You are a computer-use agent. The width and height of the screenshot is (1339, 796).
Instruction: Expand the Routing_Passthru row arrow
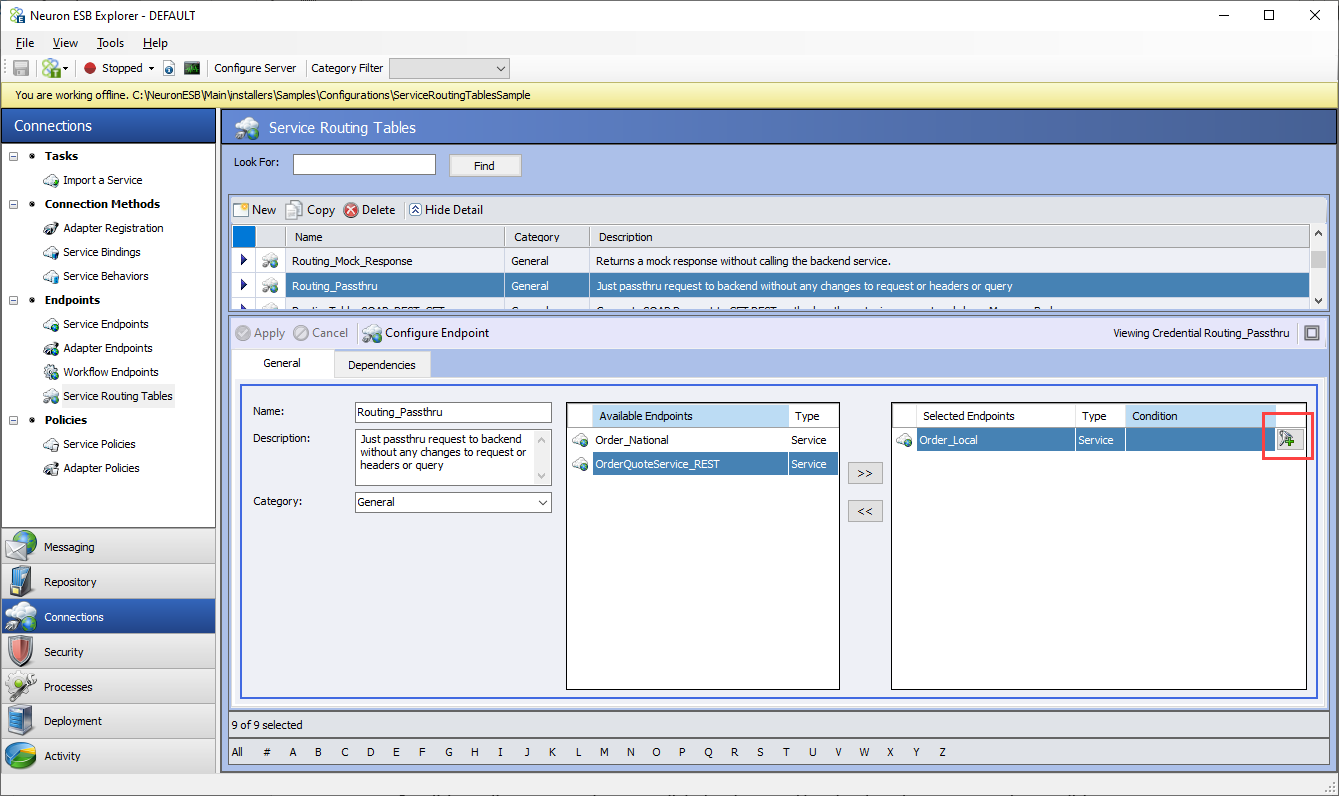(244, 286)
